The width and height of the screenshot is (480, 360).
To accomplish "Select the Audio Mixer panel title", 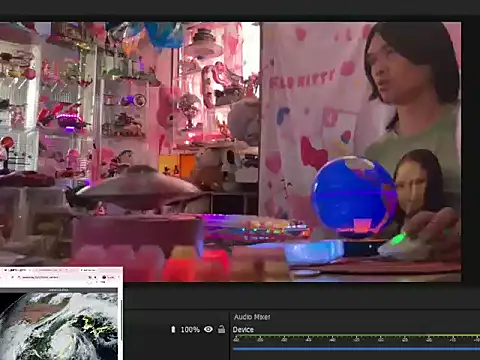I will (x=252, y=317).
